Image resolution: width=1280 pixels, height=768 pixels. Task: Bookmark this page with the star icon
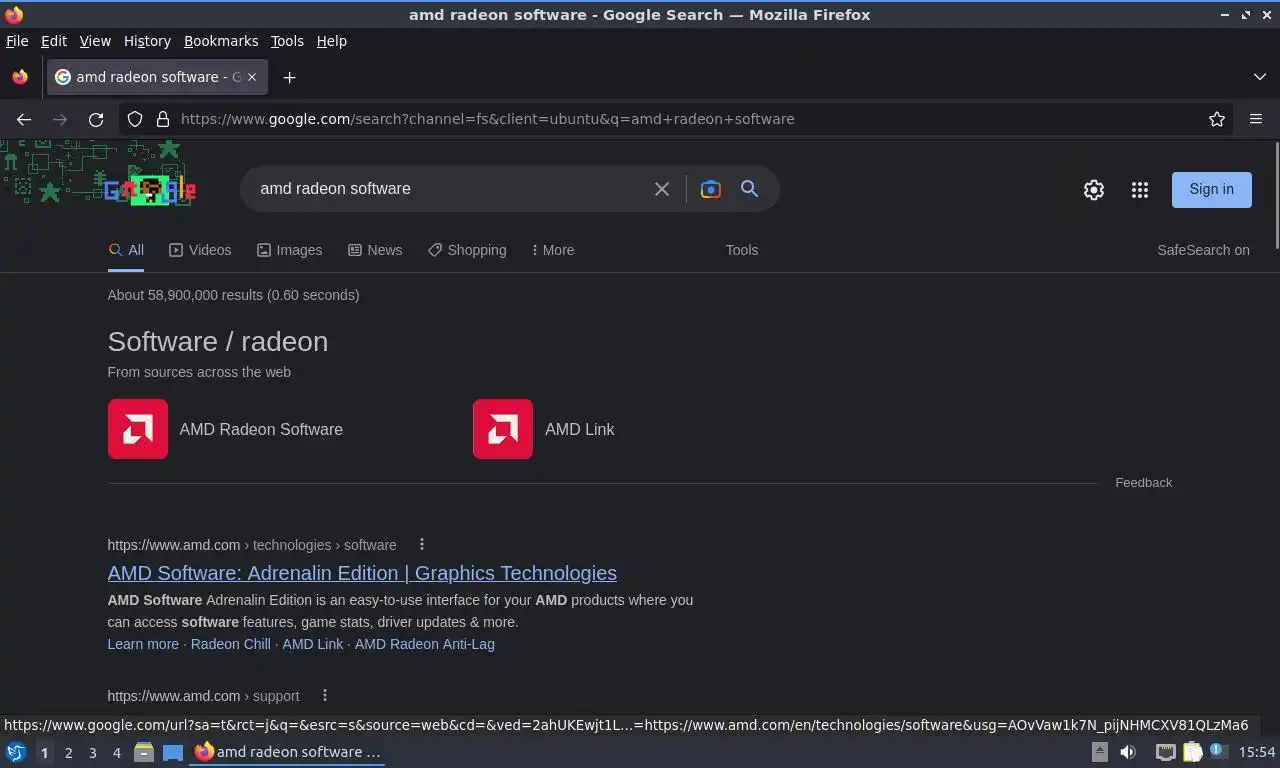click(x=1217, y=119)
